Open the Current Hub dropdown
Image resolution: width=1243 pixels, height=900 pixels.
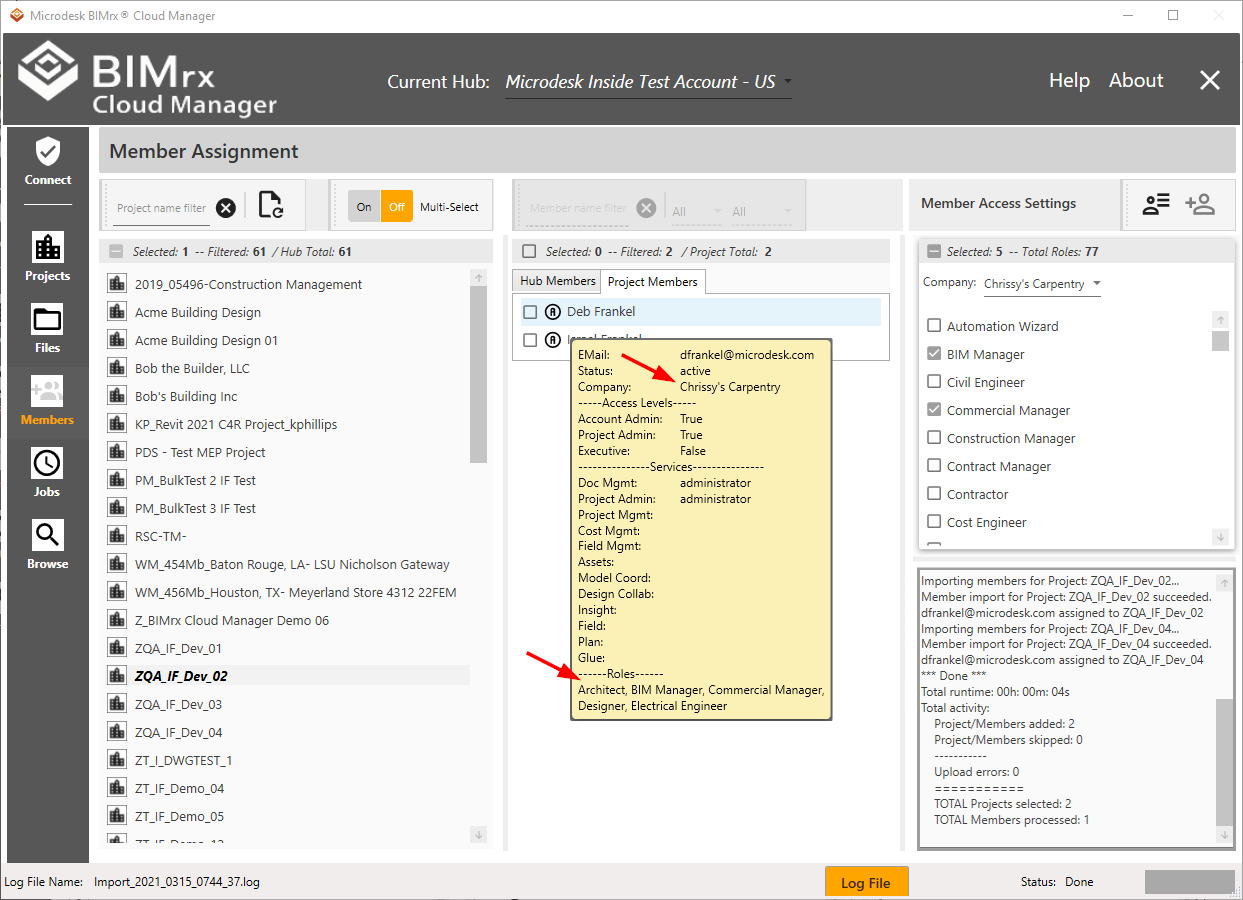tap(648, 82)
